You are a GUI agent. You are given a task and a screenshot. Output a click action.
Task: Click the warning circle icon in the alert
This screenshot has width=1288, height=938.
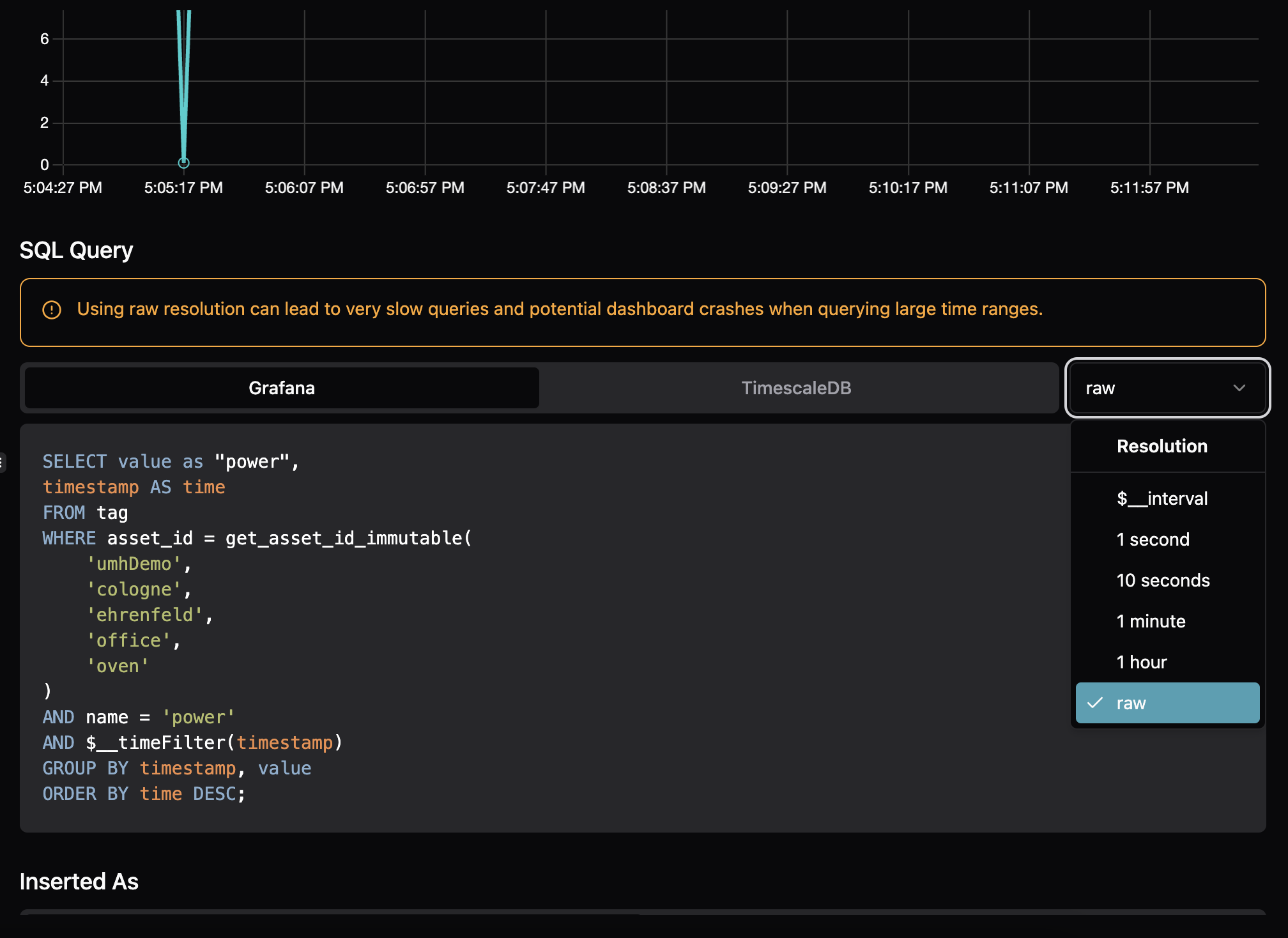click(52, 310)
